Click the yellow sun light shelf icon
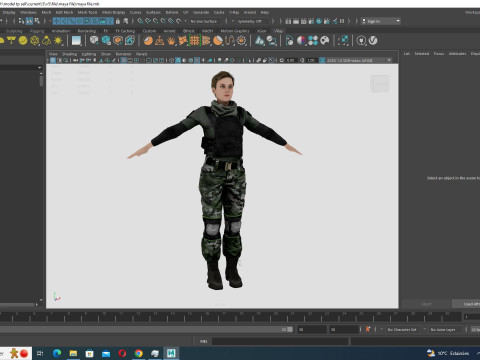480x360 pixels. 58,41
